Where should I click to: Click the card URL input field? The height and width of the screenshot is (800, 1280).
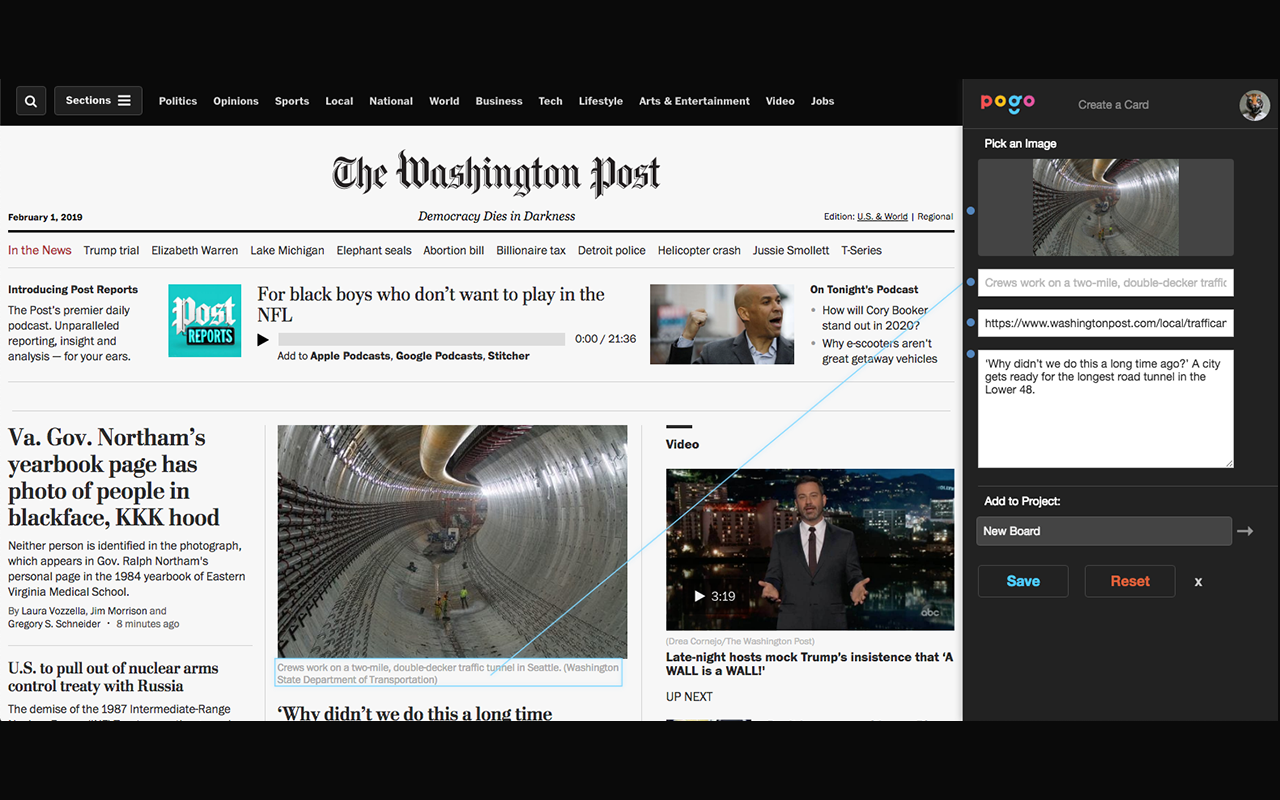click(x=1105, y=323)
